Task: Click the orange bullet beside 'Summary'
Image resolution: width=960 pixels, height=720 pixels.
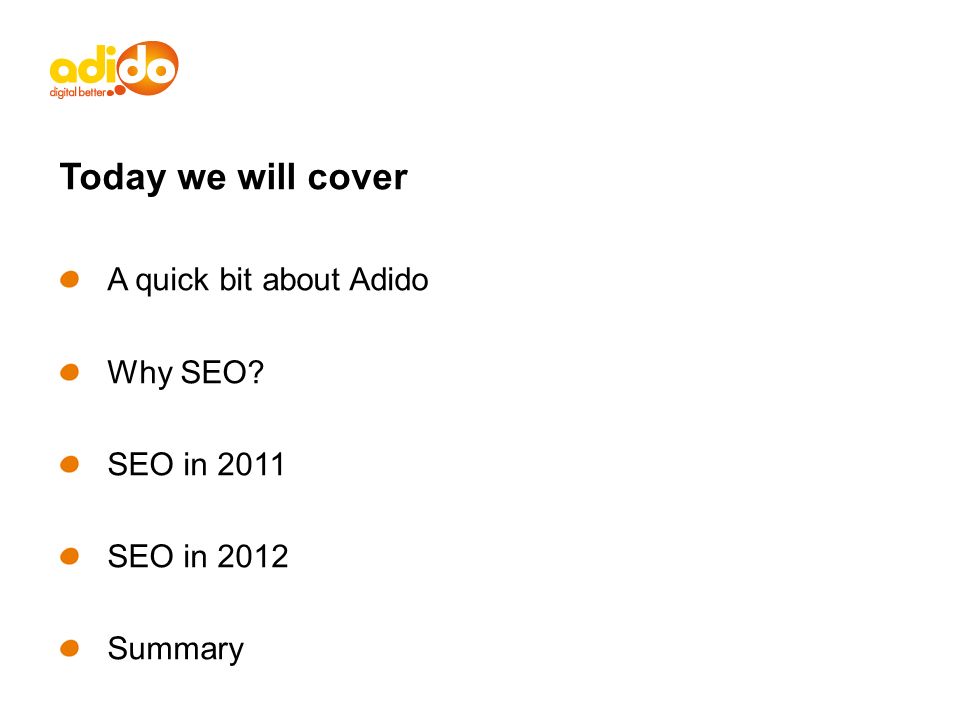Action: pos(70,648)
